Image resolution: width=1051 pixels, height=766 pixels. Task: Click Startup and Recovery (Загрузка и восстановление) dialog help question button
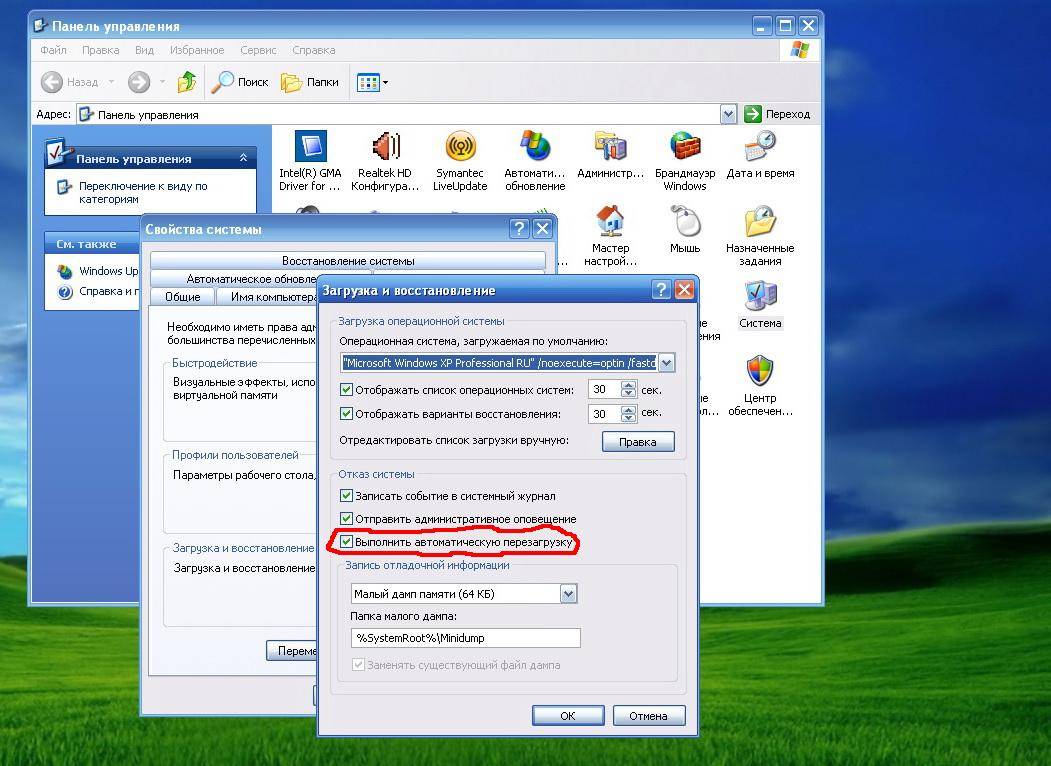[x=661, y=290]
